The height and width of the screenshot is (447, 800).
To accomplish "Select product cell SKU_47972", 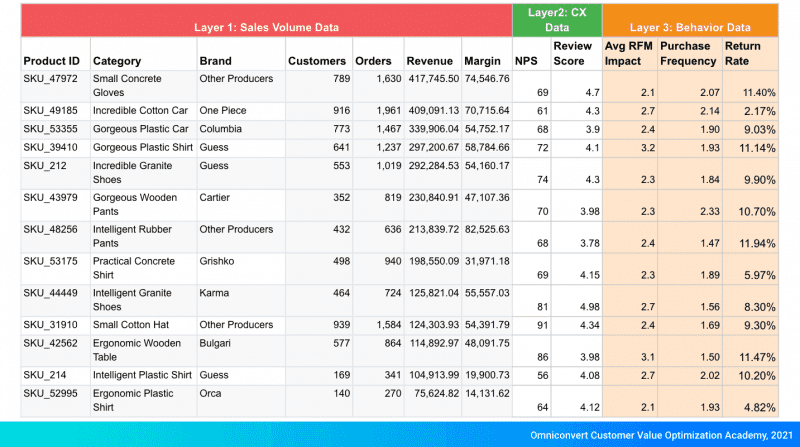I will point(49,77).
